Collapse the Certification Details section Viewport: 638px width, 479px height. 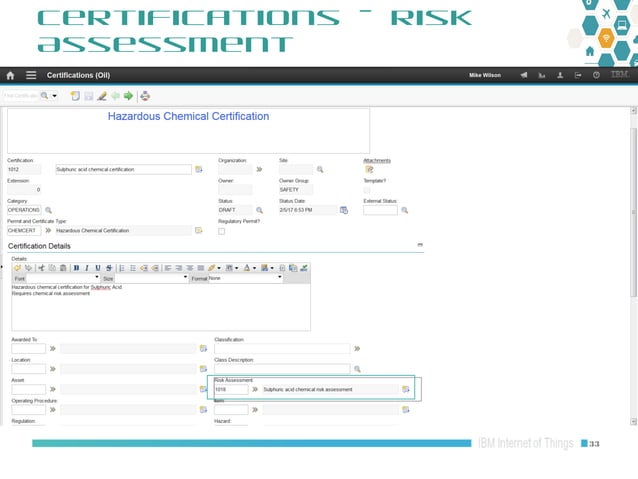coord(420,245)
